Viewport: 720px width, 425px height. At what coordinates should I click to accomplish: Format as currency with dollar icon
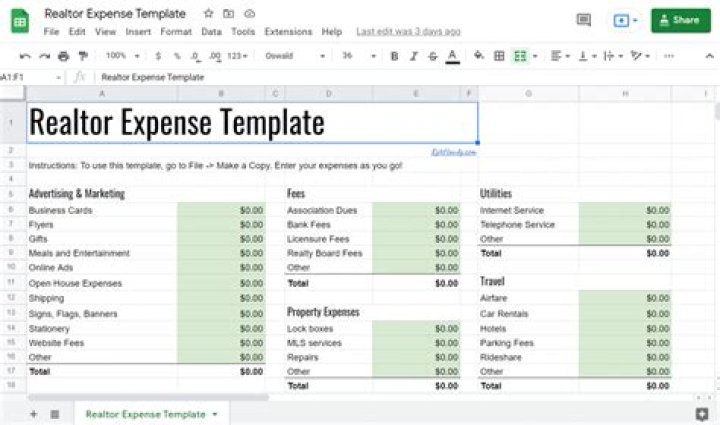tap(158, 56)
